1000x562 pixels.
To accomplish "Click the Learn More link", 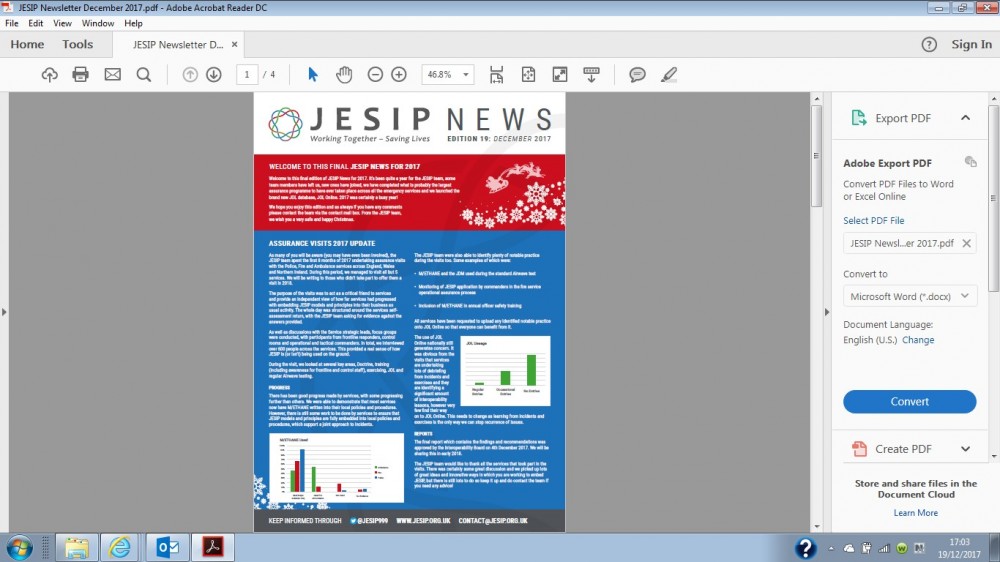I will [915, 513].
